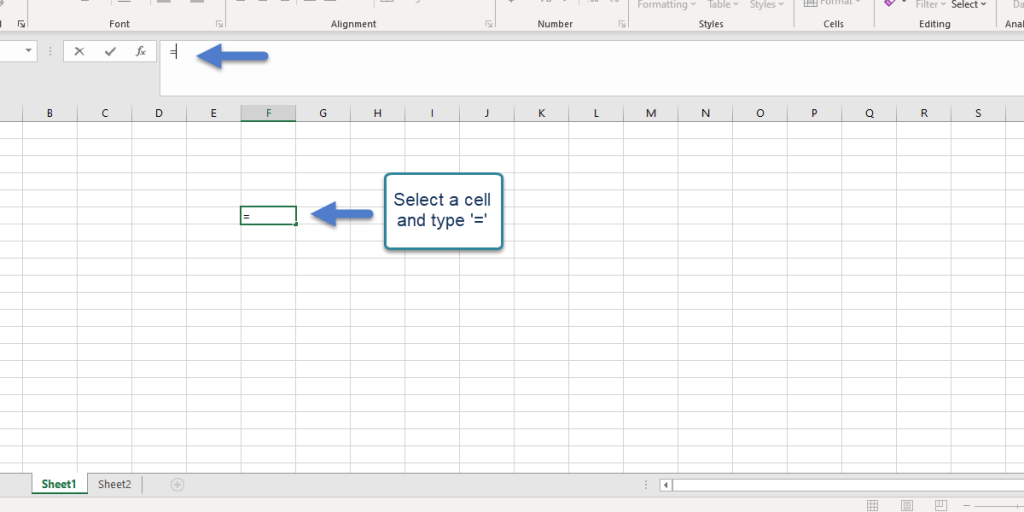This screenshot has height=512, width=1024.
Task: Open the Insert Function fx dialog
Action: tap(141, 51)
